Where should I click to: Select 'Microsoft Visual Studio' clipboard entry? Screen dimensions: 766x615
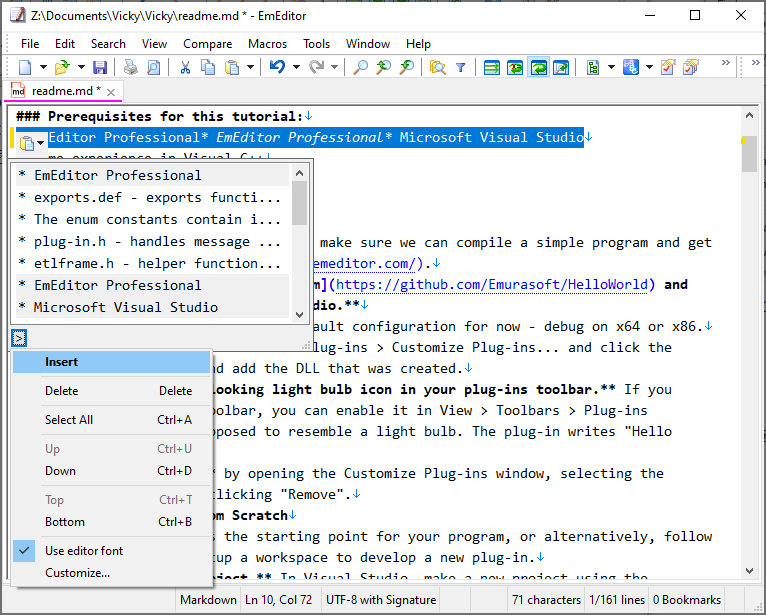[152, 307]
